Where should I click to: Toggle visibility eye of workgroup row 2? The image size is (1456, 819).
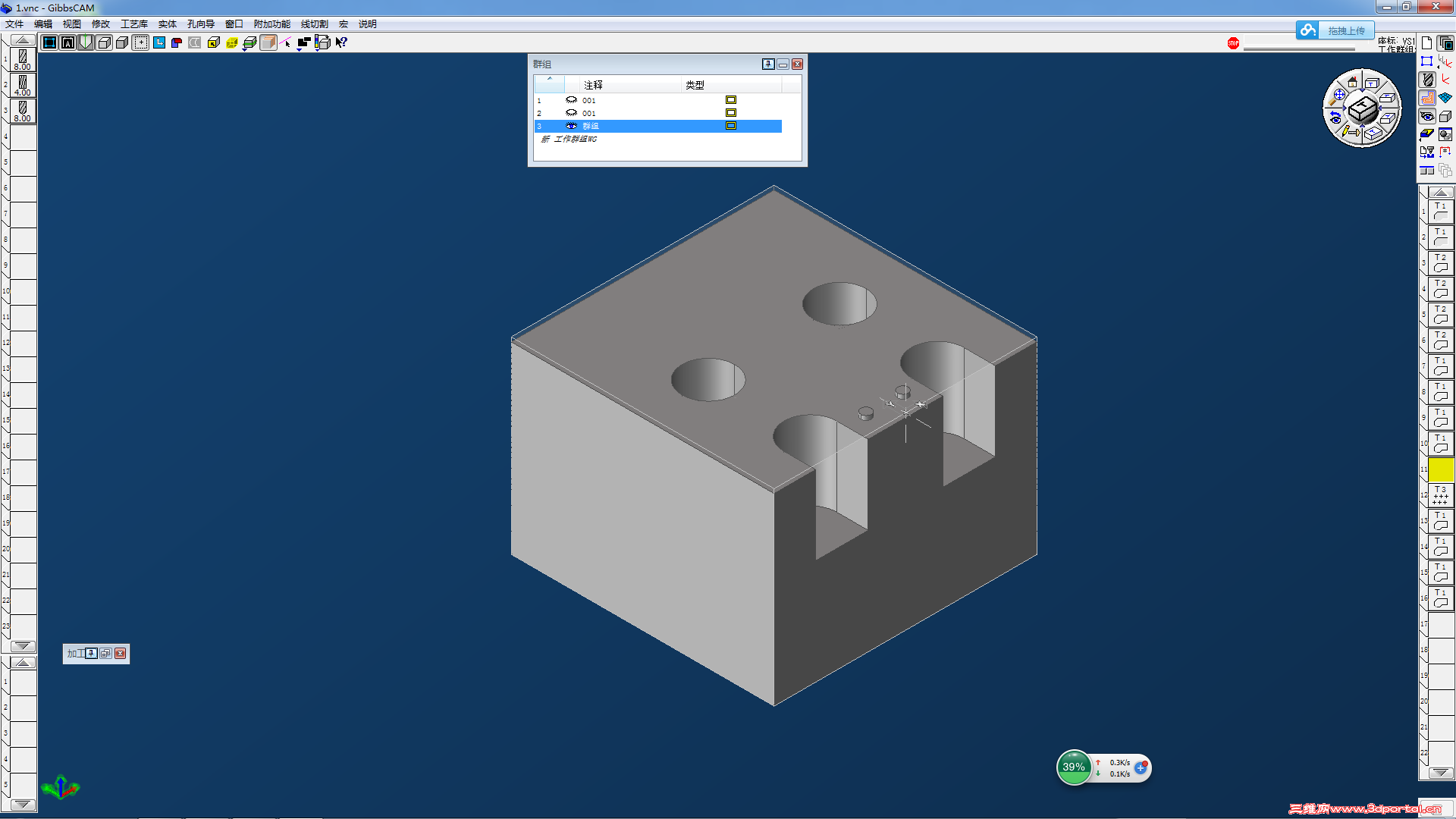571,113
